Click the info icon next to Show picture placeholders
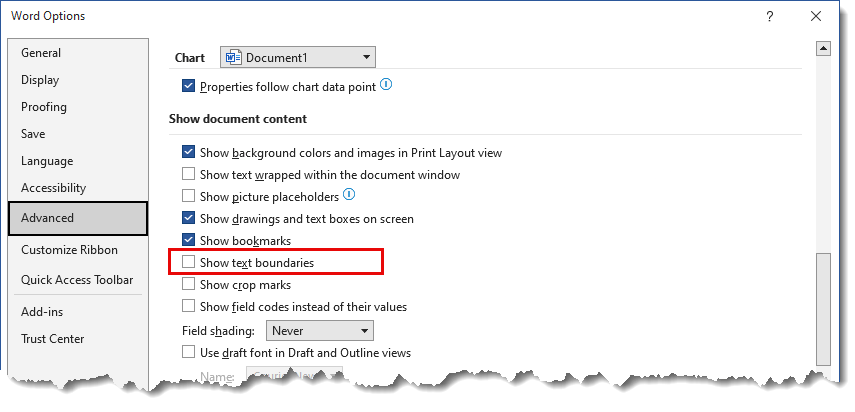This screenshot has height=412, width=855. pyautogui.click(x=349, y=195)
